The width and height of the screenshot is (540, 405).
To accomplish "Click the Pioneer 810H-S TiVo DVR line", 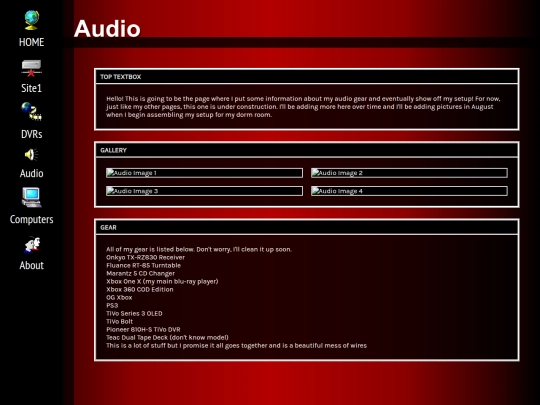I will 143,329.
